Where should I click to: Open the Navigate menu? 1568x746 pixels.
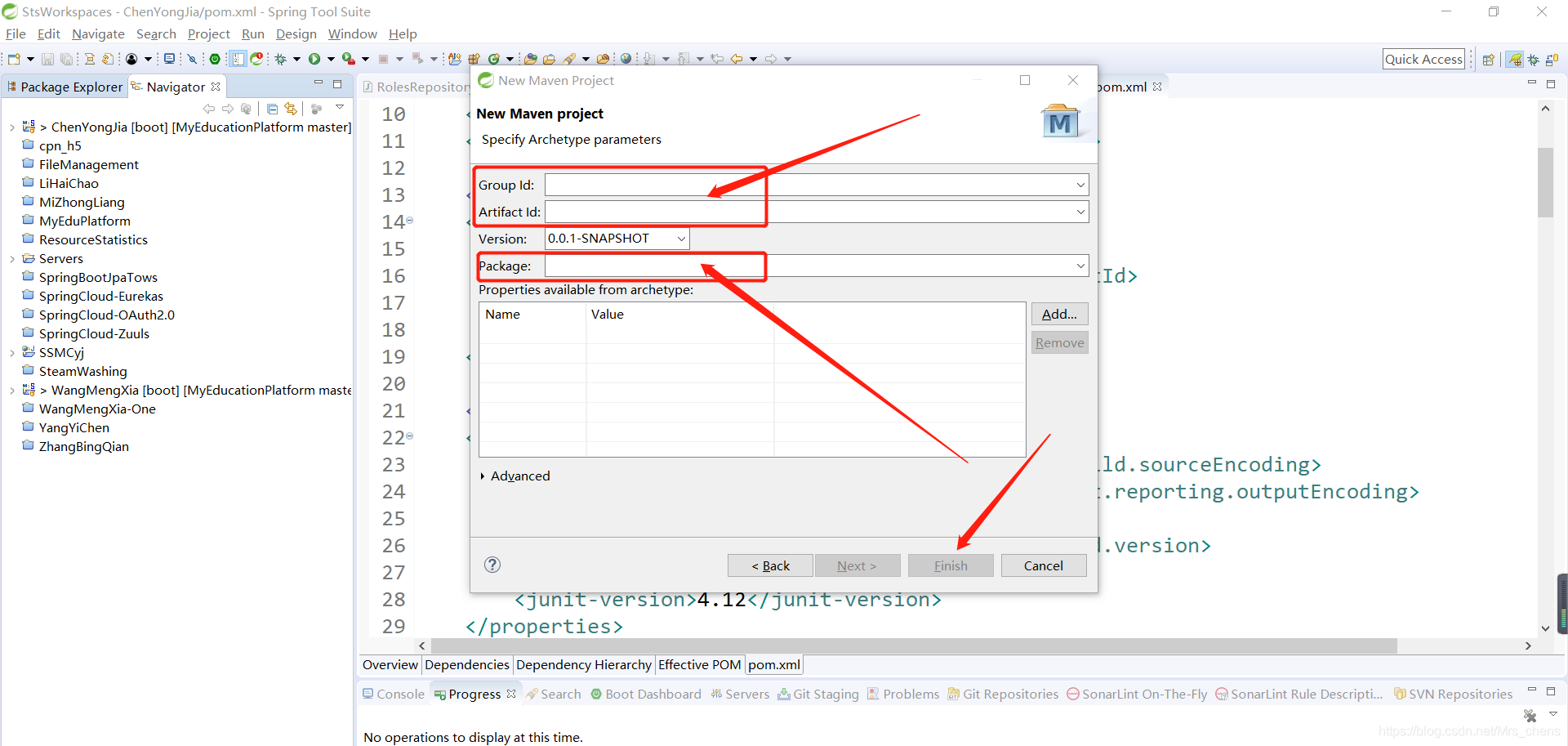[98, 34]
